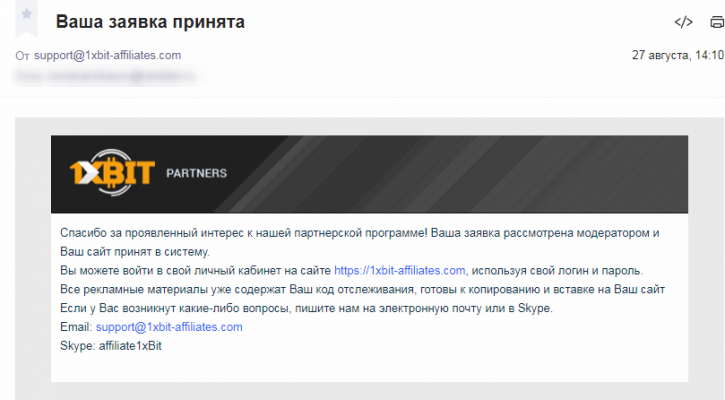Click the line starting Все рекламные материалы
This screenshot has width=725, height=400.
point(362,289)
